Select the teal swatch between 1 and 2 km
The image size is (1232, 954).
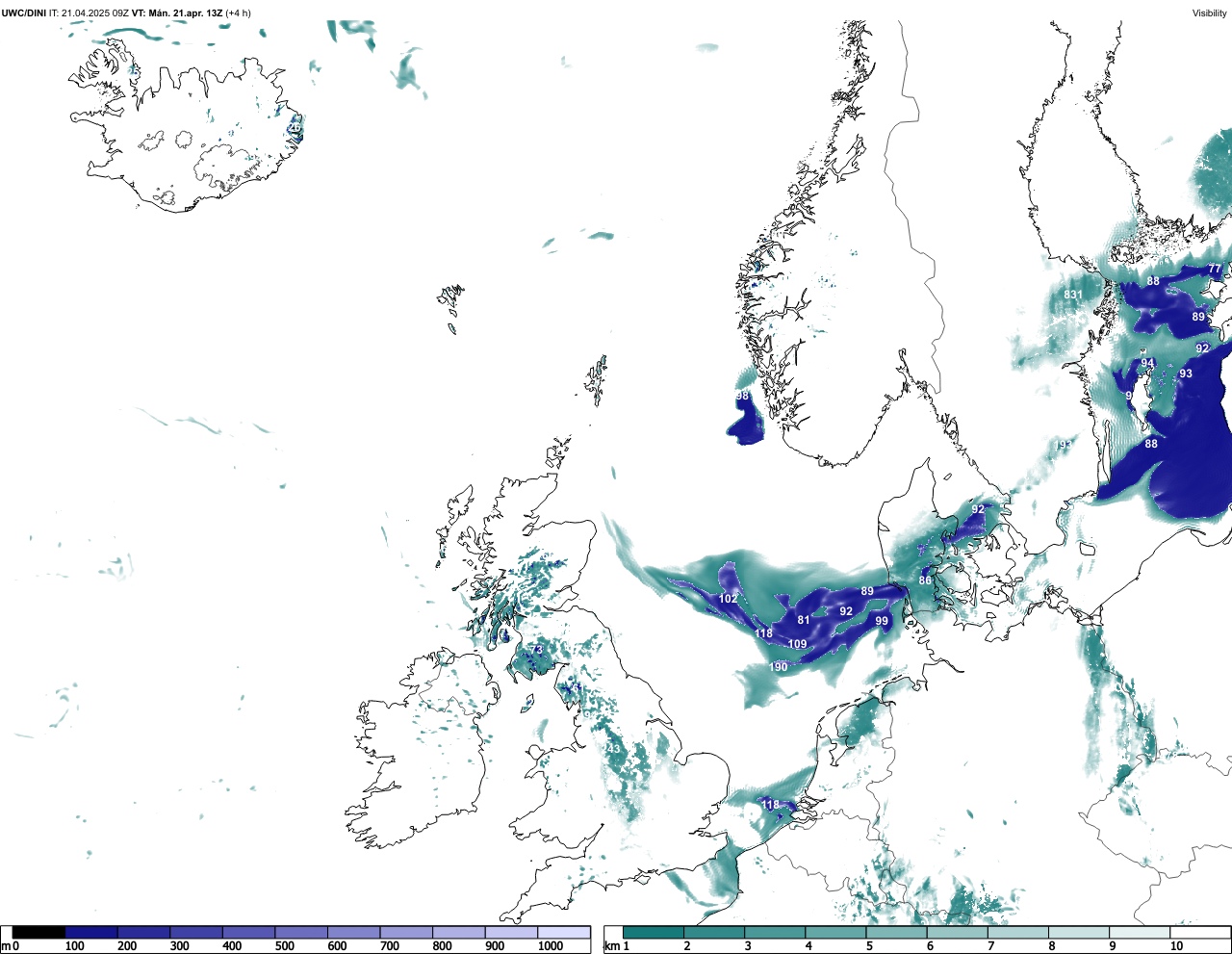653,932
